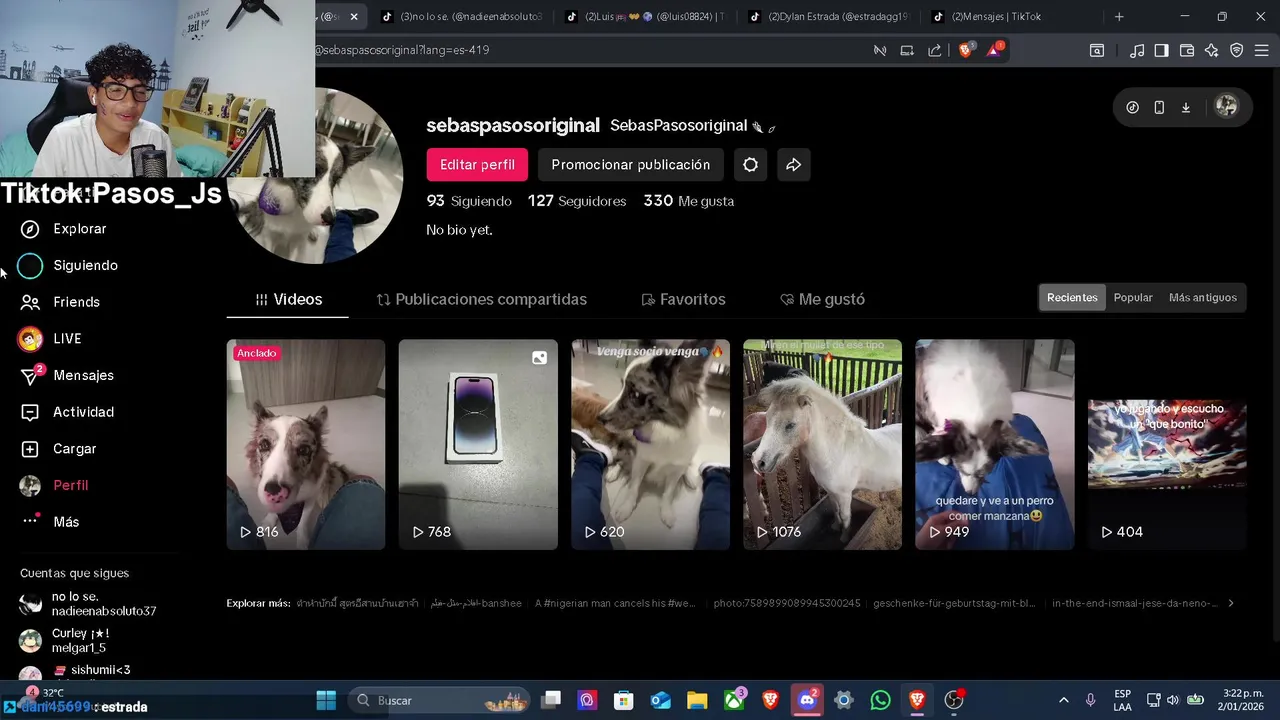The image size is (1280, 720).
Task: Open the LIVE section
Action: pyautogui.click(x=50, y=339)
